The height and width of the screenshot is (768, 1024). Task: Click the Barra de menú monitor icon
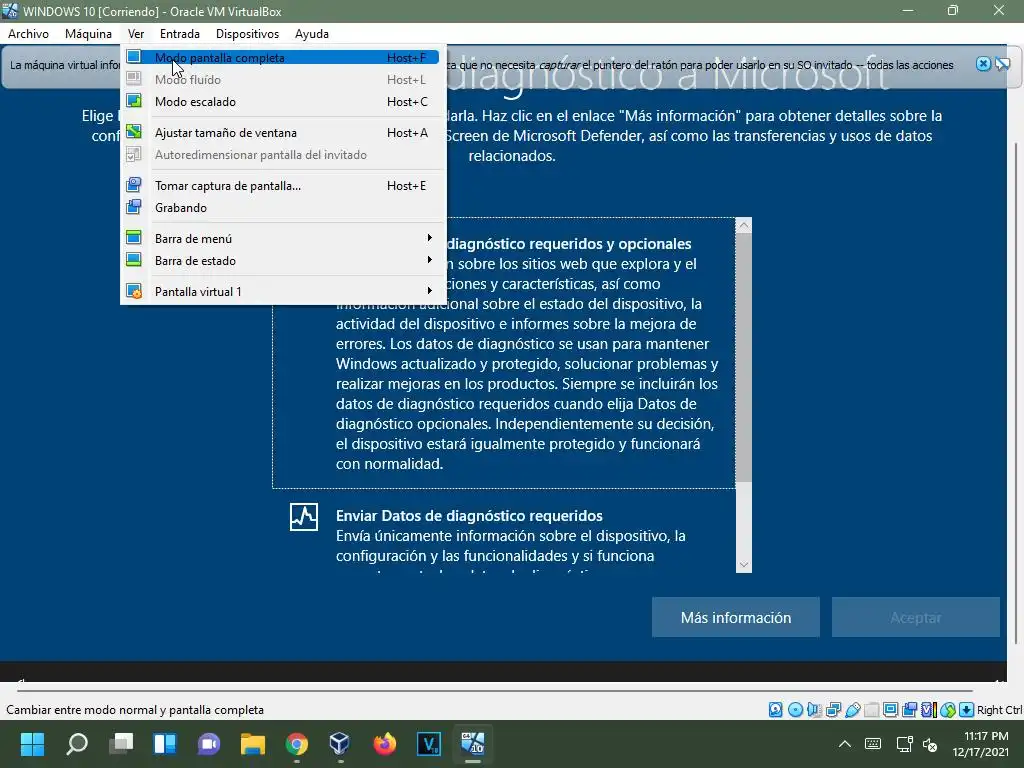134,238
